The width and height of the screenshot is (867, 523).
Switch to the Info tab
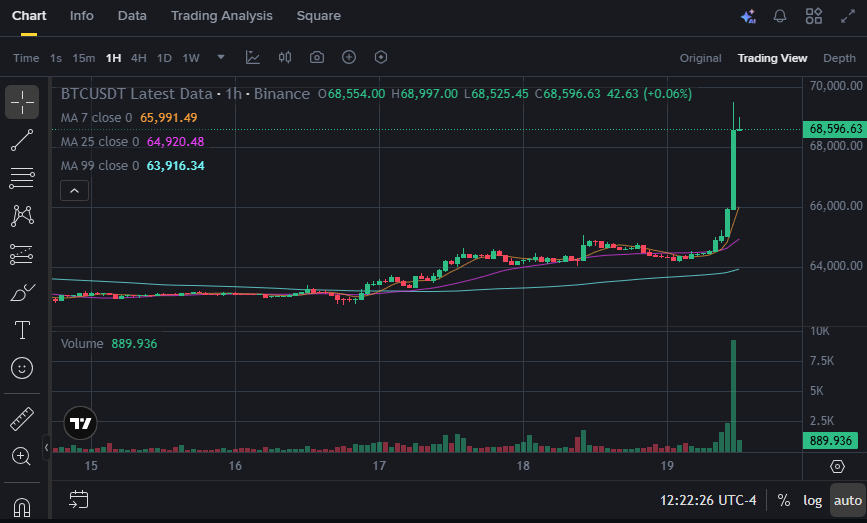(x=82, y=16)
